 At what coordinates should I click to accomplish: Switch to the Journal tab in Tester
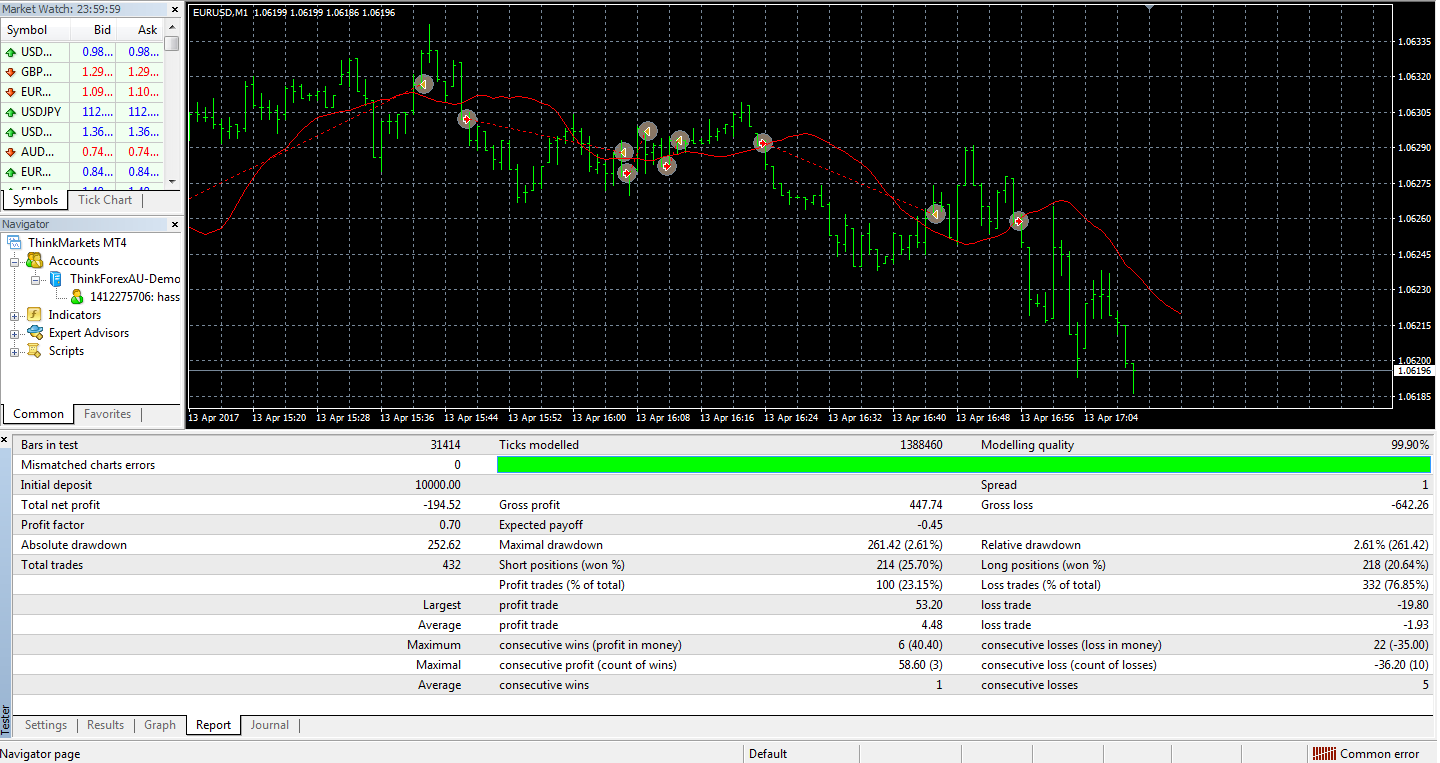(x=269, y=725)
